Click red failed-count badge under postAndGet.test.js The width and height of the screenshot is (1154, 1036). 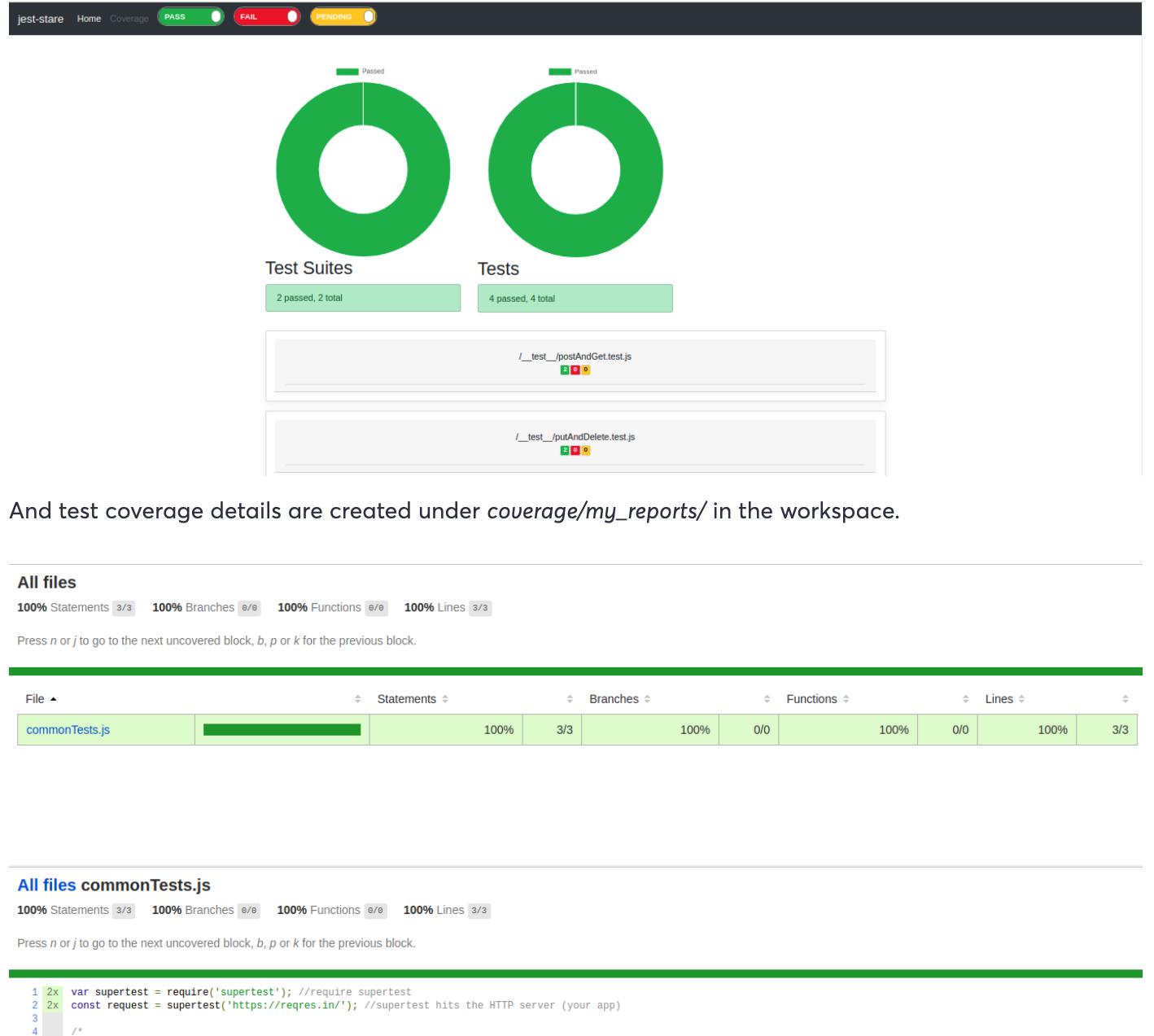(x=575, y=369)
